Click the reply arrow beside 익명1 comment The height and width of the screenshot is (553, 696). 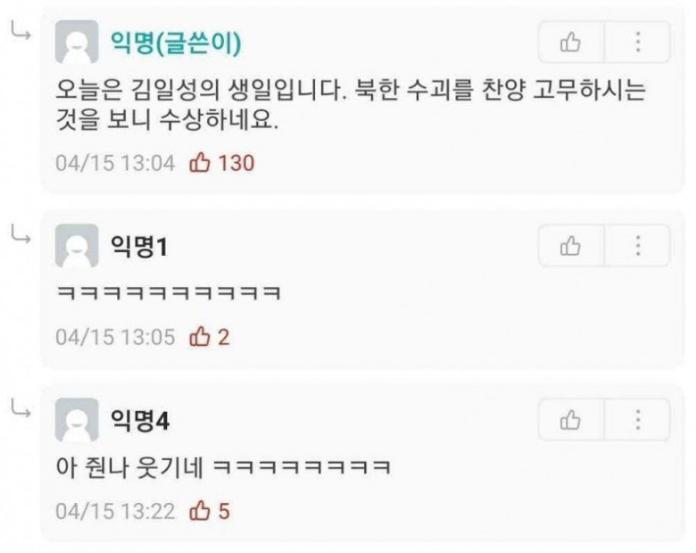click(x=21, y=234)
